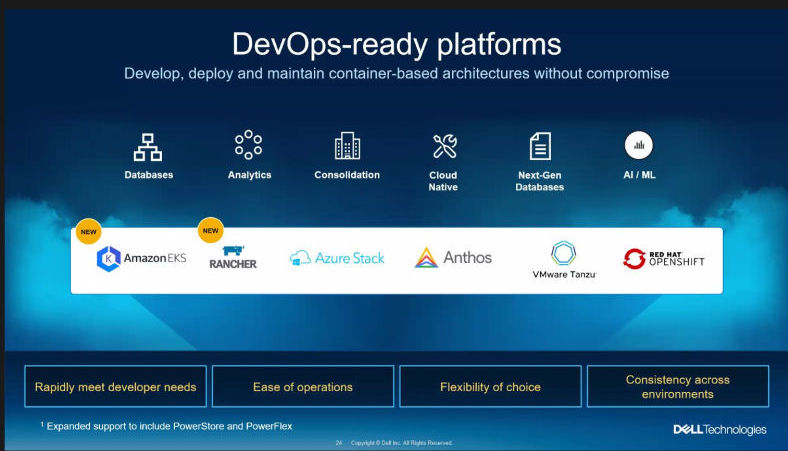788x451 pixels.
Task: Click the AI / ML label
Action: (639, 175)
